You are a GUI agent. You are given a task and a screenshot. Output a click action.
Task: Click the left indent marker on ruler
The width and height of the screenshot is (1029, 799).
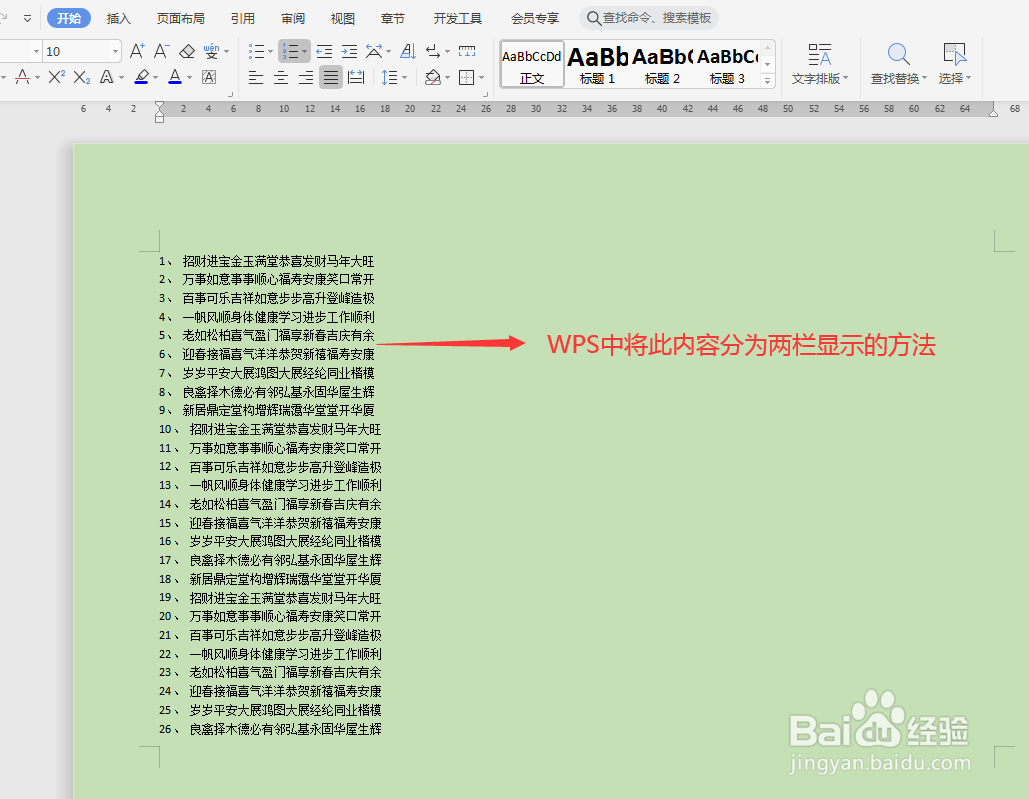click(159, 112)
